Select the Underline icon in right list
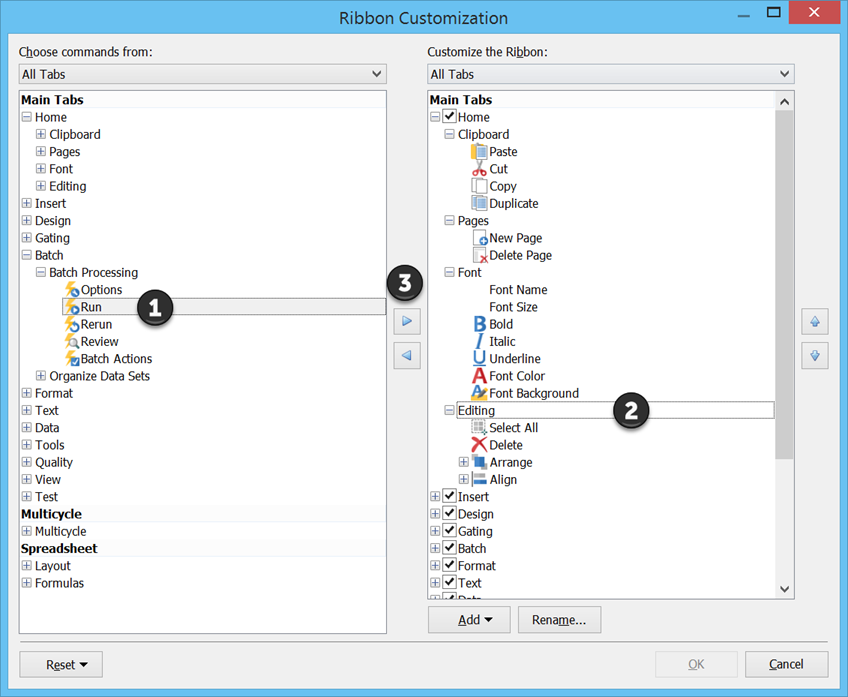Image resolution: width=848 pixels, height=697 pixels. point(479,358)
